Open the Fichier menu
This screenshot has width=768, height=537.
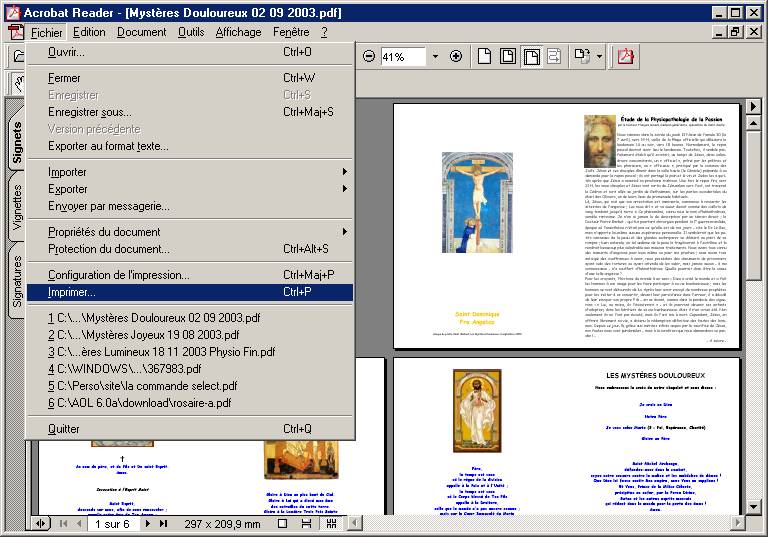(x=47, y=33)
